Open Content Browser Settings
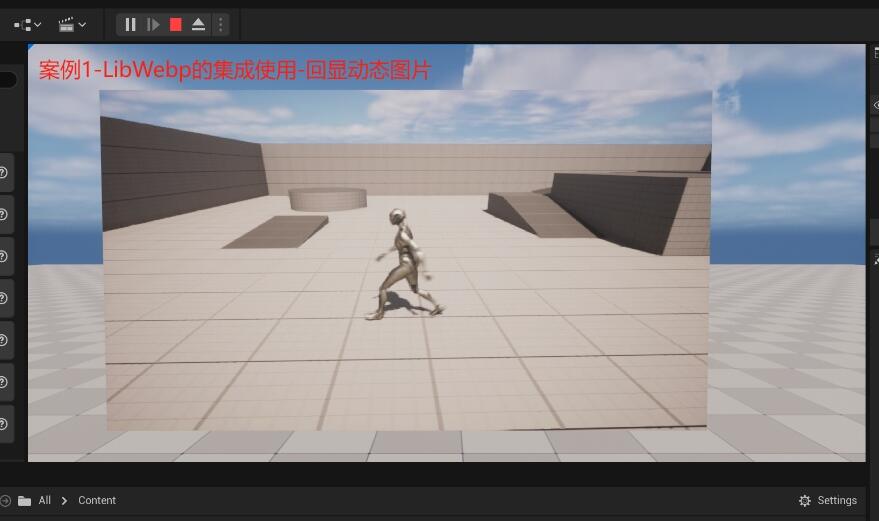 tap(827, 500)
